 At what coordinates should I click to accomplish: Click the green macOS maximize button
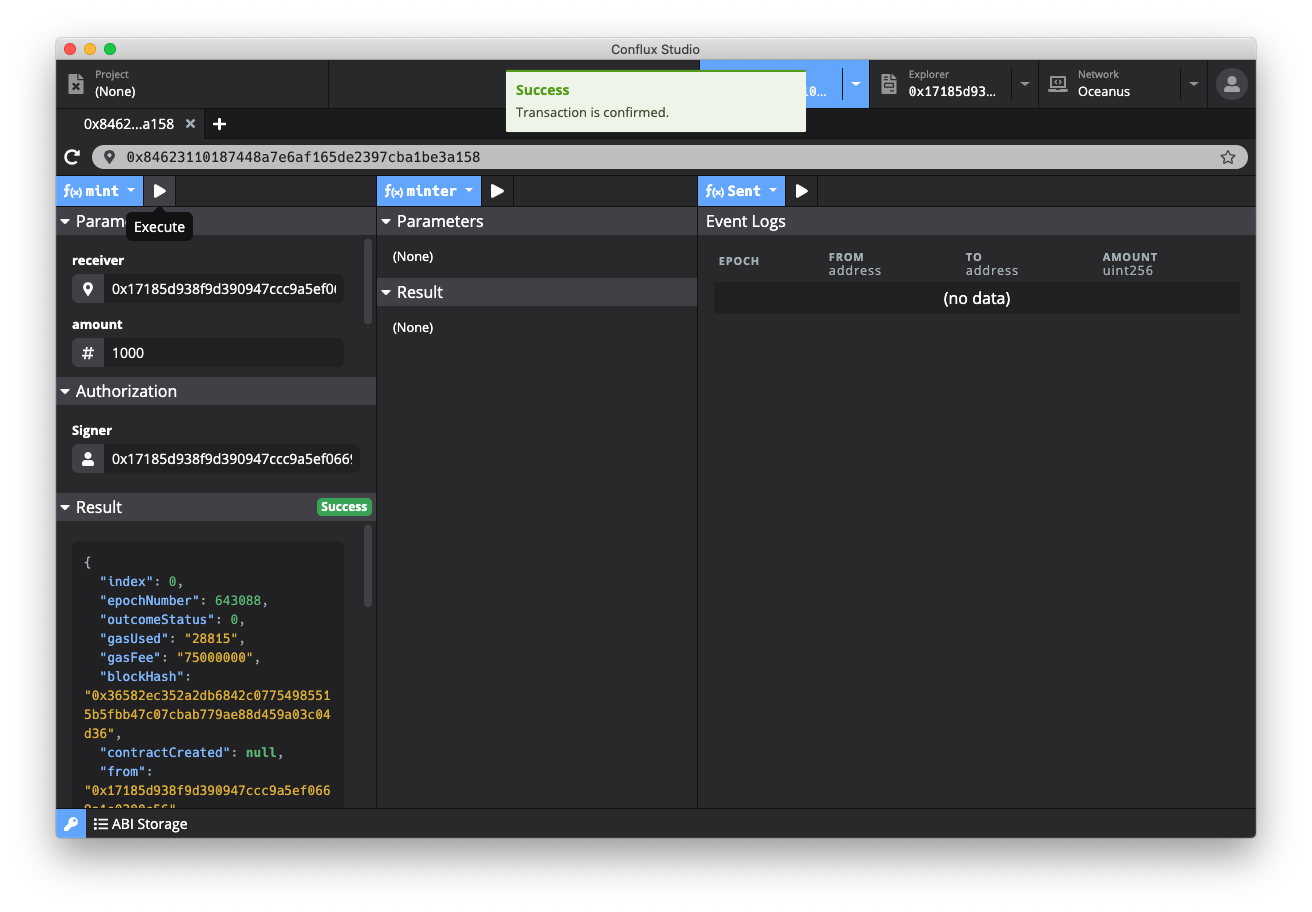(110, 49)
